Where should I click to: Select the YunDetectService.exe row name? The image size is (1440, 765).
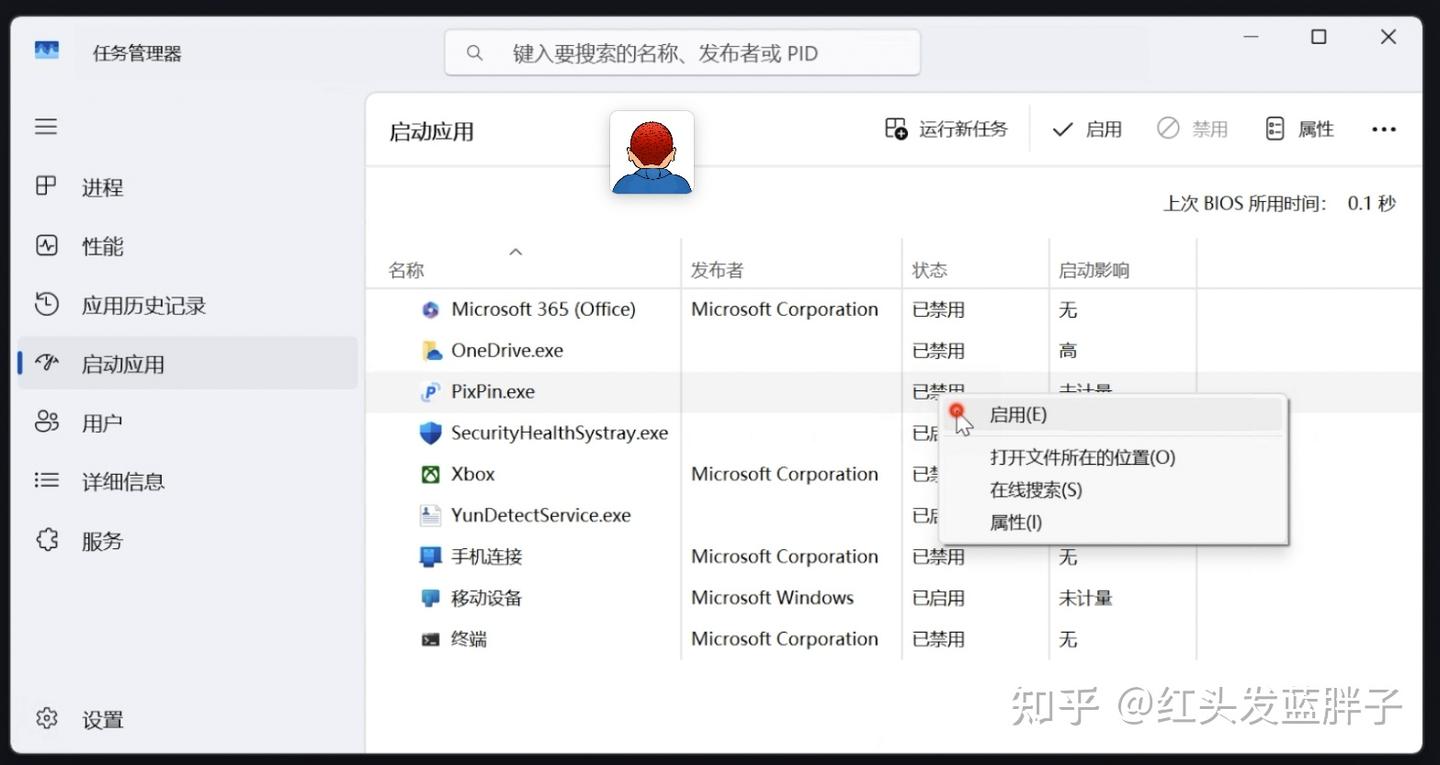coord(541,515)
